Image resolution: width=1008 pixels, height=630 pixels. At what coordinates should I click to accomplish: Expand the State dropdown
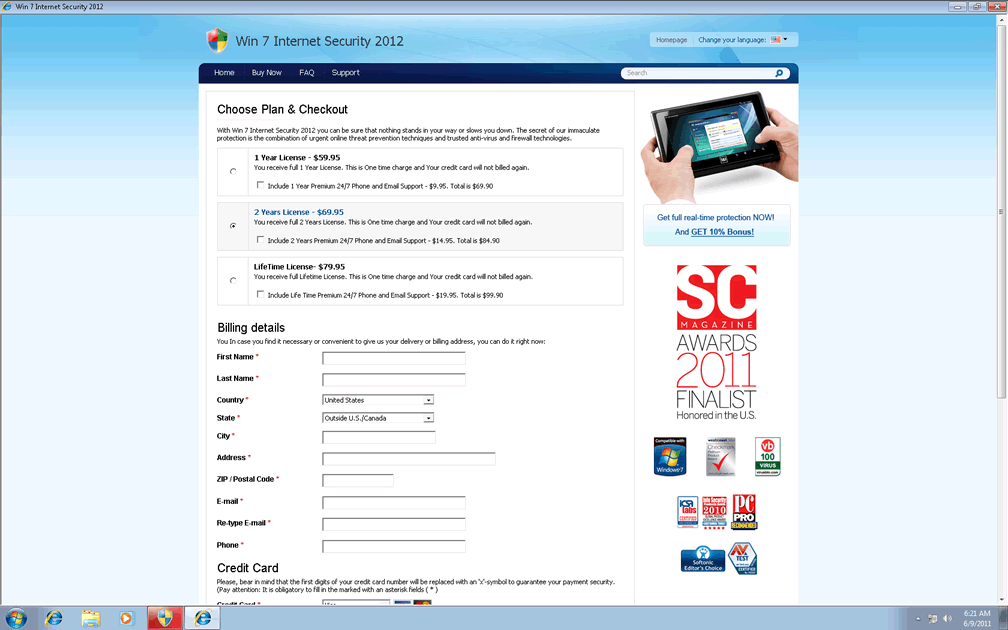[378, 418]
